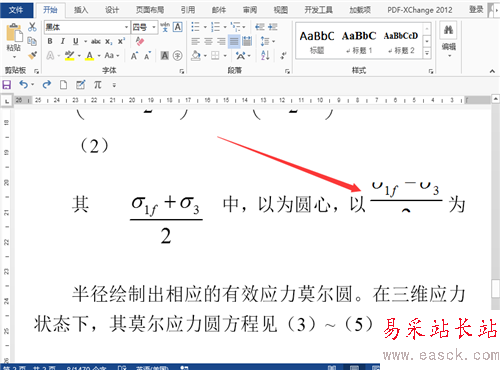The height and width of the screenshot is (370, 500).
Task: Align text left
Action: click(x=196, y=41)
